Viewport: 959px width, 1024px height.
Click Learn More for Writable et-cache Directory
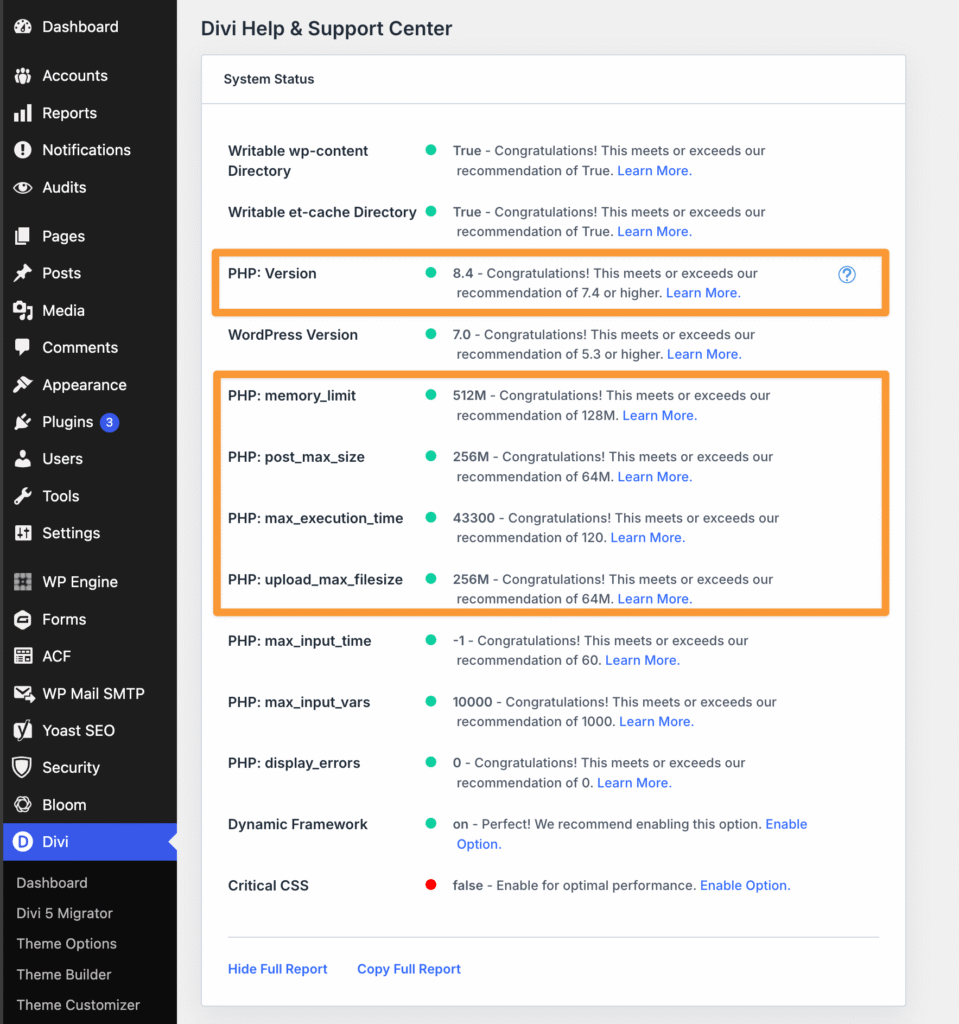pos(654,232)
